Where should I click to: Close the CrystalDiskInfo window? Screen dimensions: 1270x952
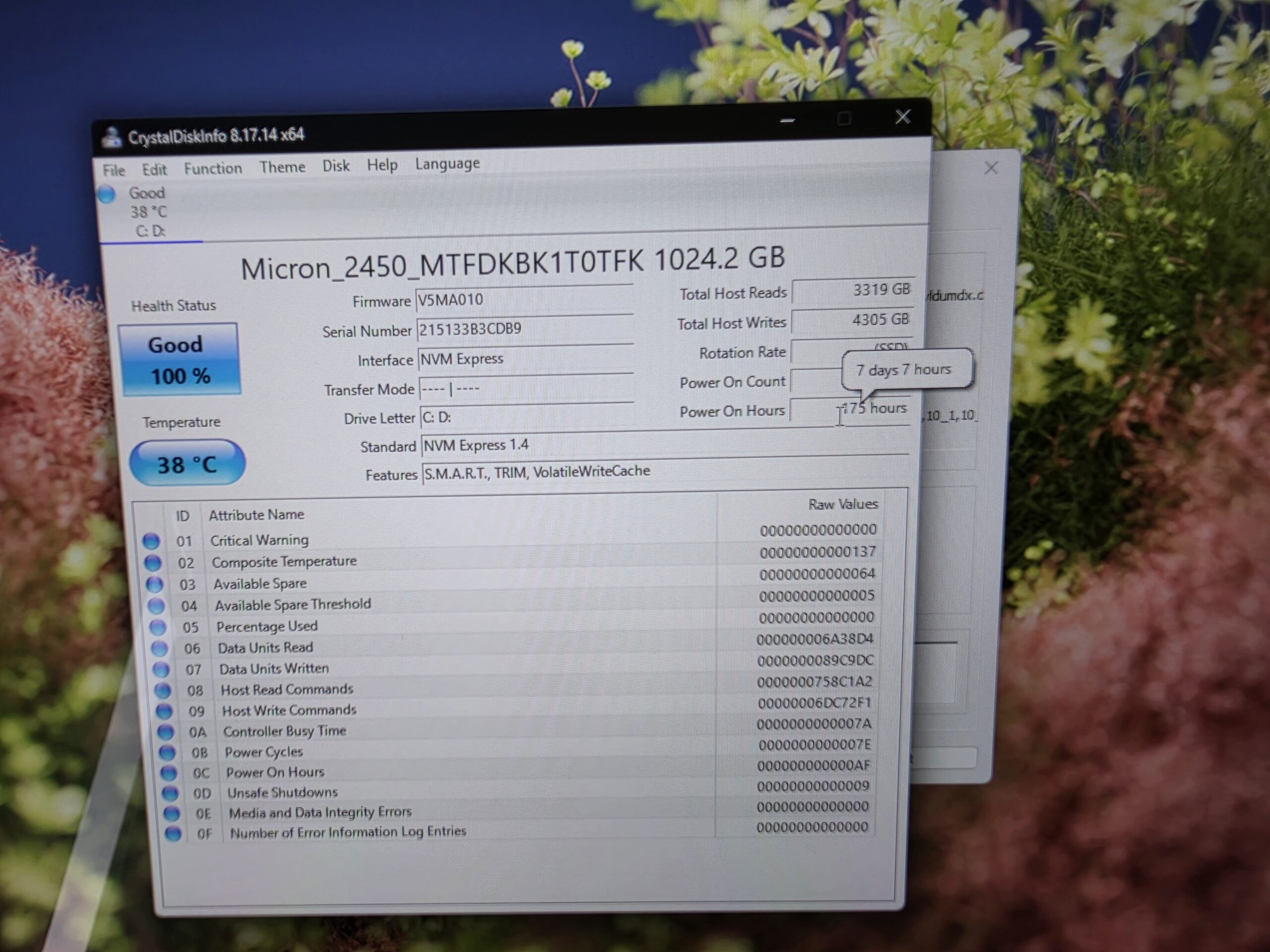(902, 117)
